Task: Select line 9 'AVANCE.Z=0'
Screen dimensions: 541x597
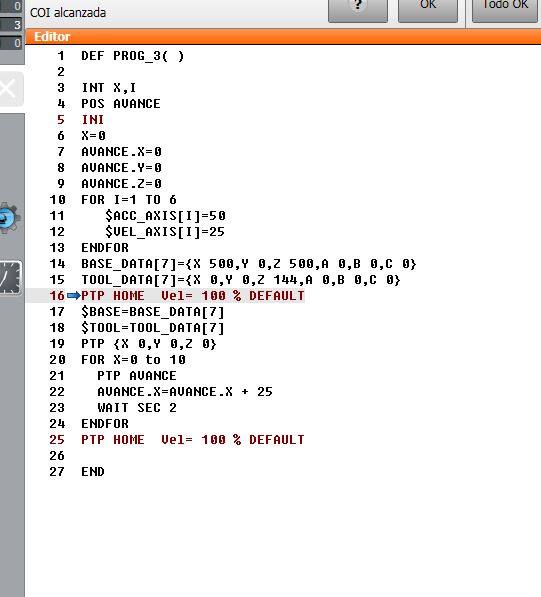Action: pos(121,184)
